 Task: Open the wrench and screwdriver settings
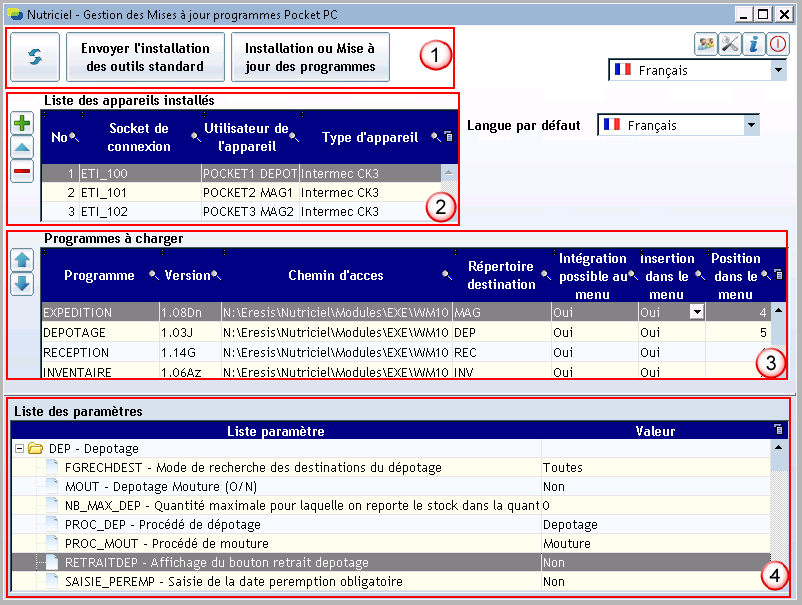730,44
